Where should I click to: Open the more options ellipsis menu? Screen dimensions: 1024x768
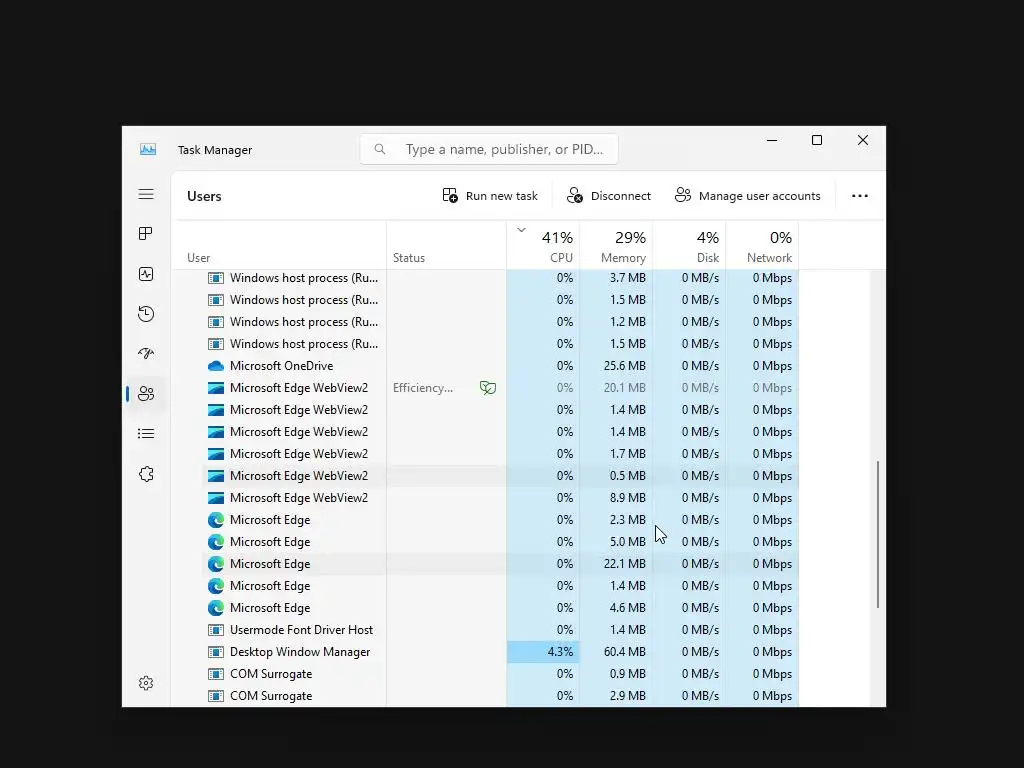[859, 196]
